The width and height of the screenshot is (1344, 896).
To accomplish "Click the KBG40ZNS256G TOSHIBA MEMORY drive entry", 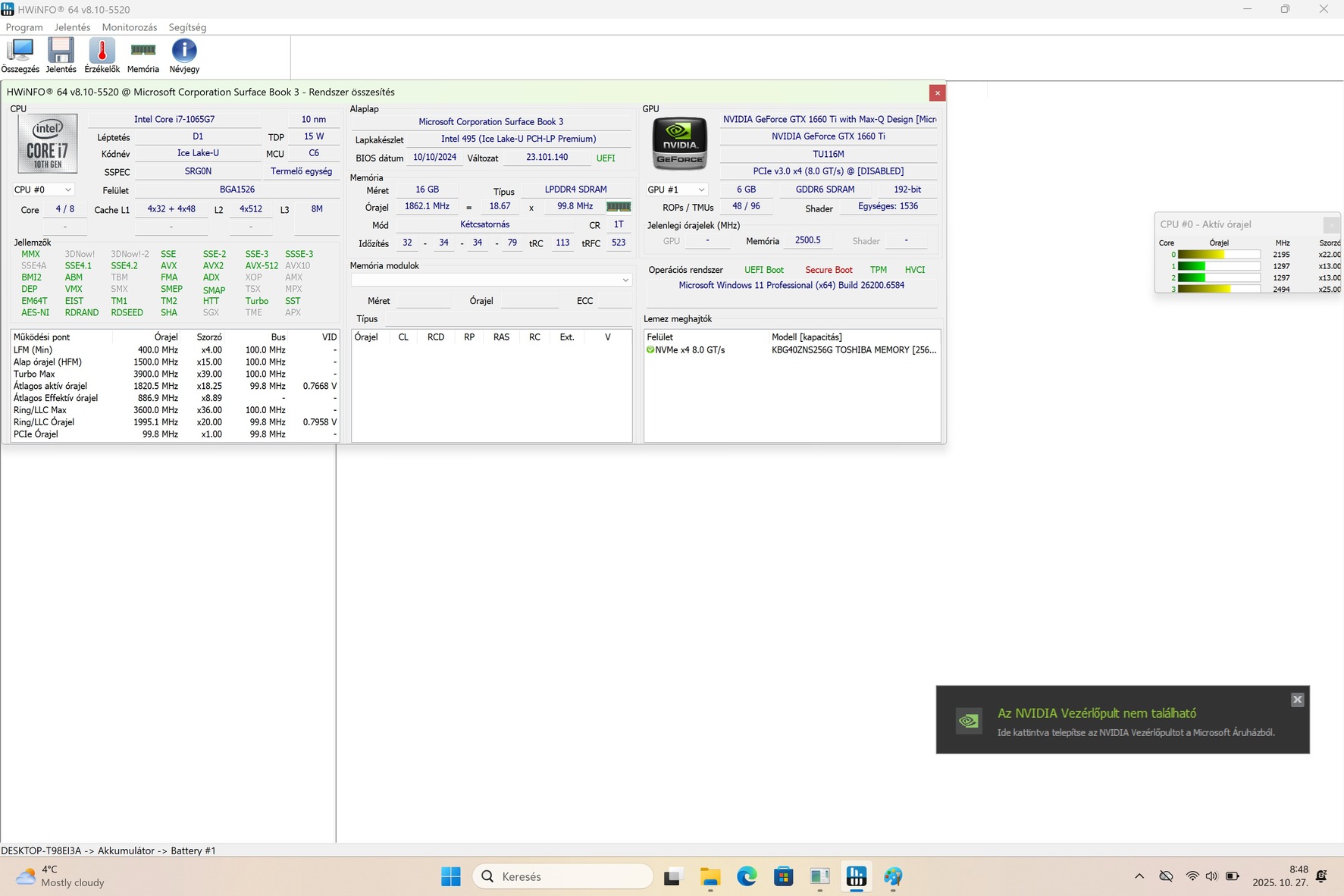I will click(x=854, y=350).
